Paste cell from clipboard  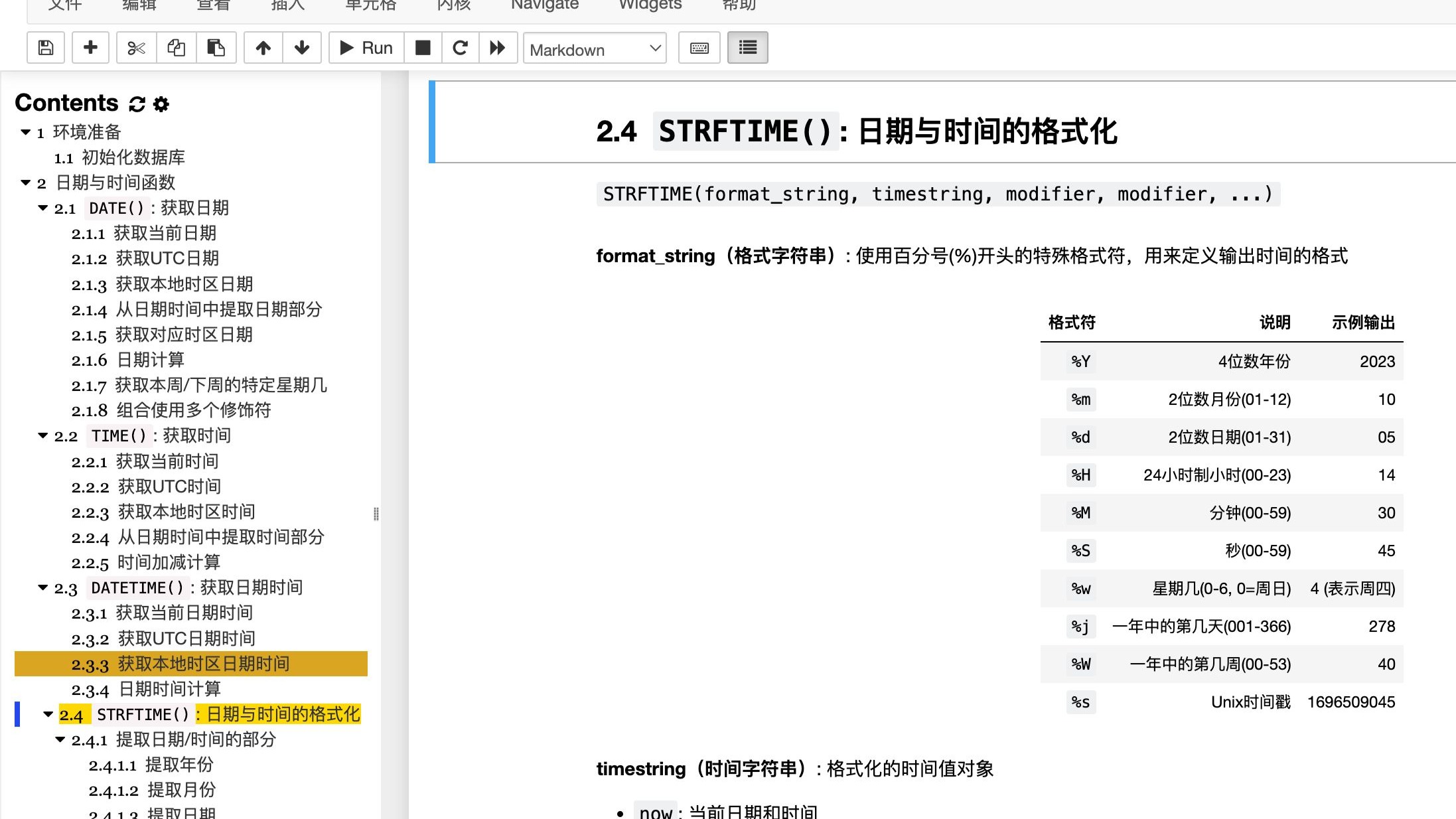216,47
